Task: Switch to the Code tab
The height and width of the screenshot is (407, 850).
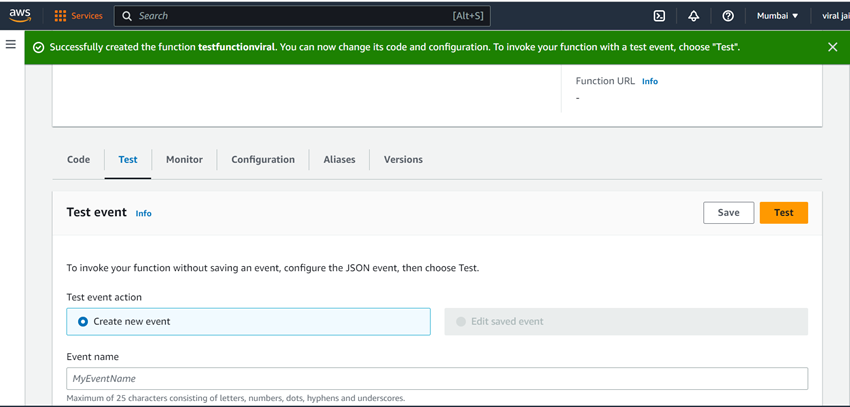Action: coord(79,159)
